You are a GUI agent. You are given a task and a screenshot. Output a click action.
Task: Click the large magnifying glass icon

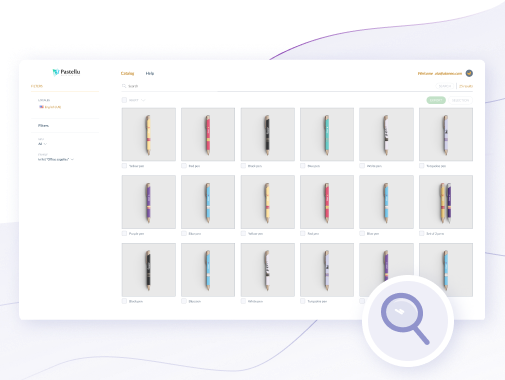pyautogui.click(x=405, y=318)
